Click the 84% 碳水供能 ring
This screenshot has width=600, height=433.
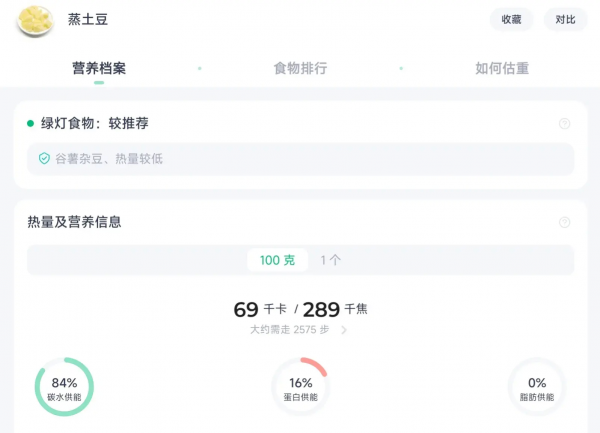pos(64,388)
